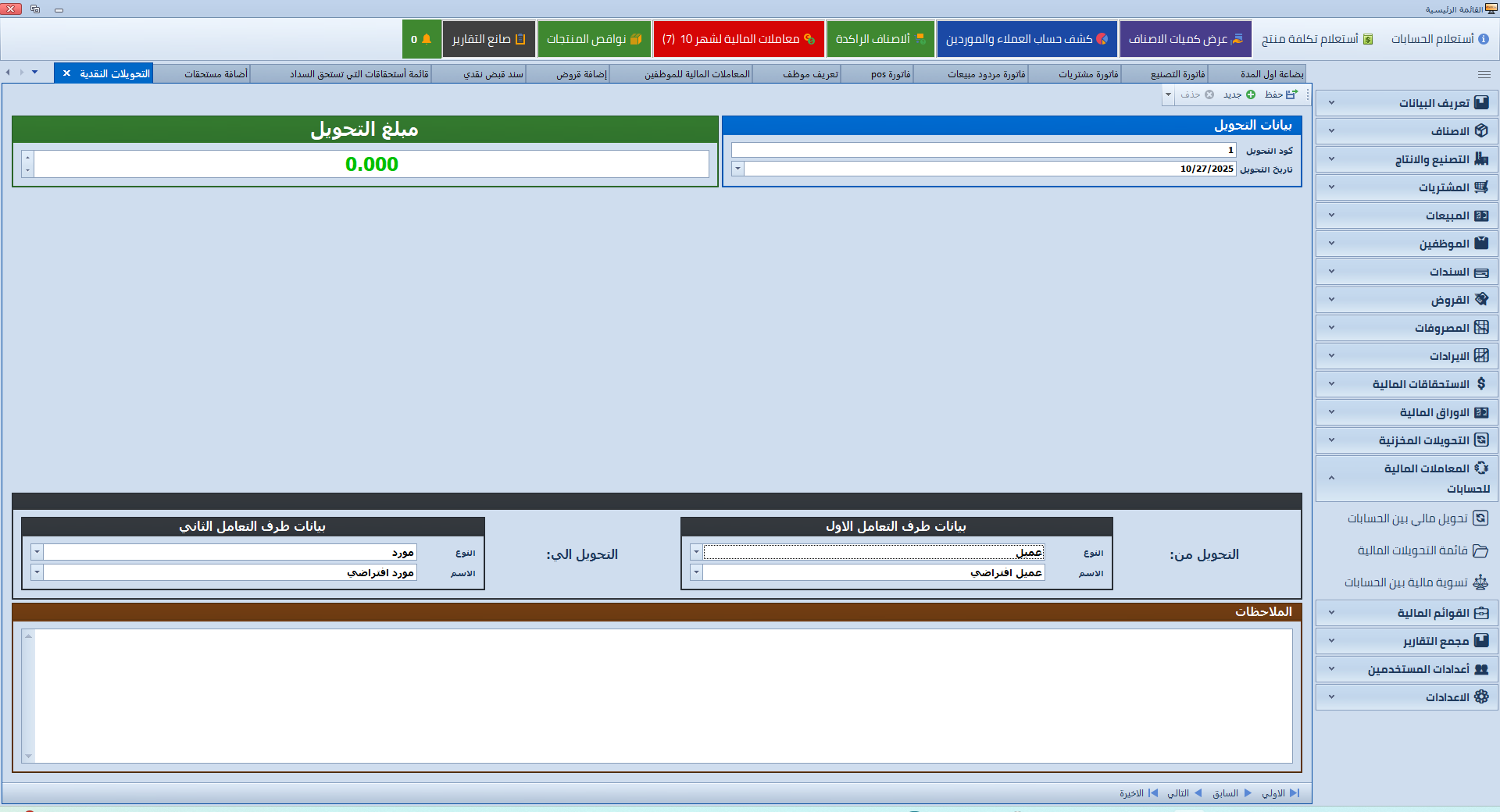Go to next record (التالى) navigation
Screen dimensions: 1500x812
pyautogui.click(x=1184, y=793)
